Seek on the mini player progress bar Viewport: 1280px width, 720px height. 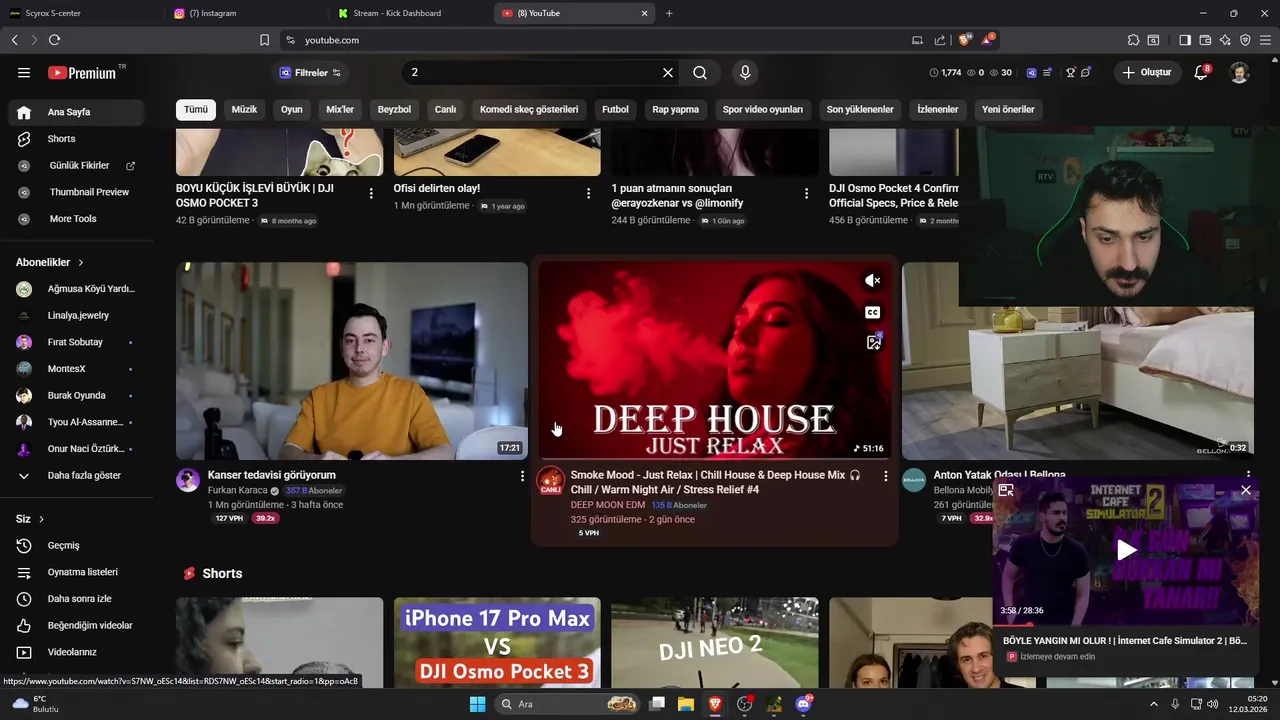point(1126,625)
